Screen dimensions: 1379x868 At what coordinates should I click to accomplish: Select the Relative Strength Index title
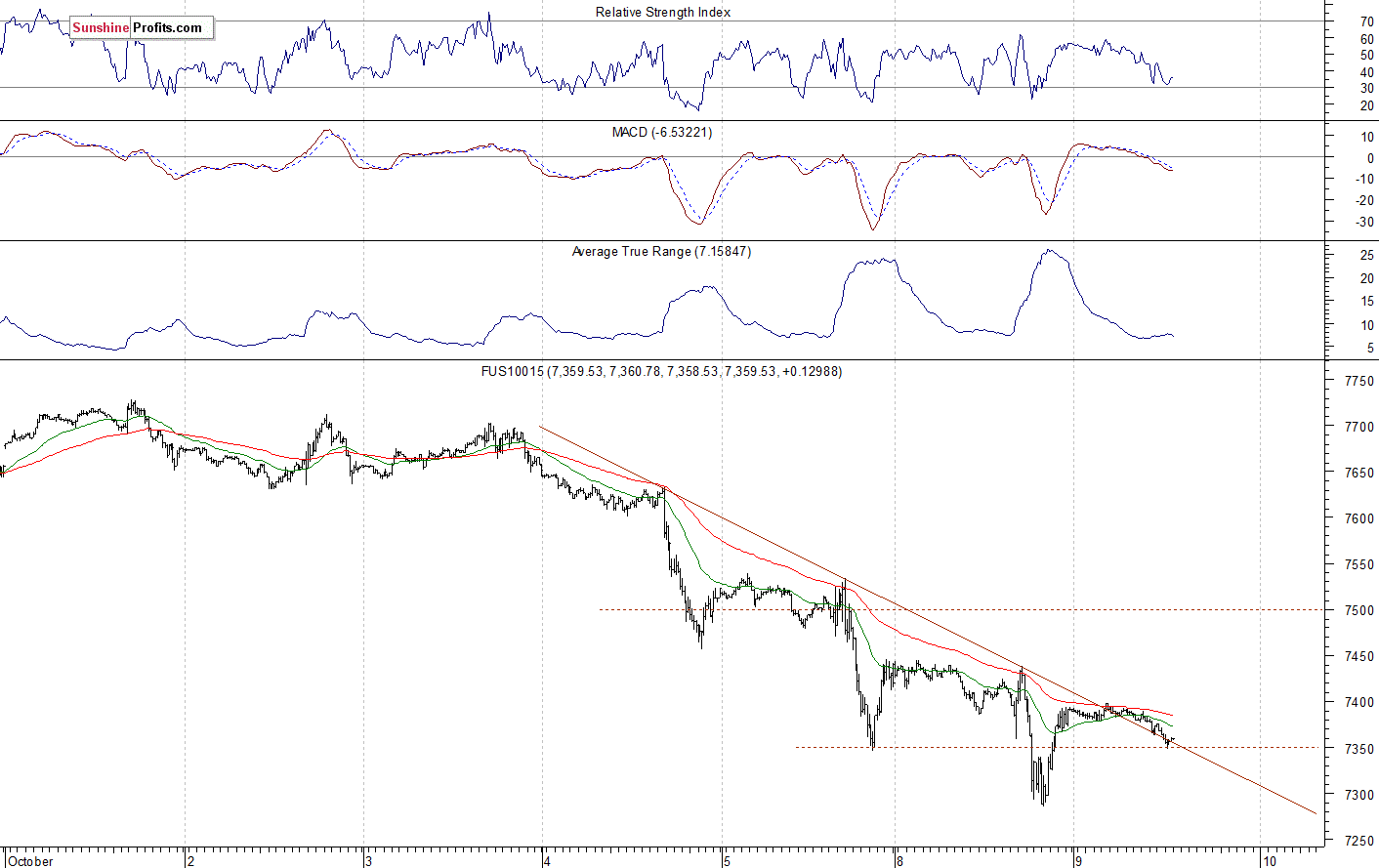tap(663, 12)
